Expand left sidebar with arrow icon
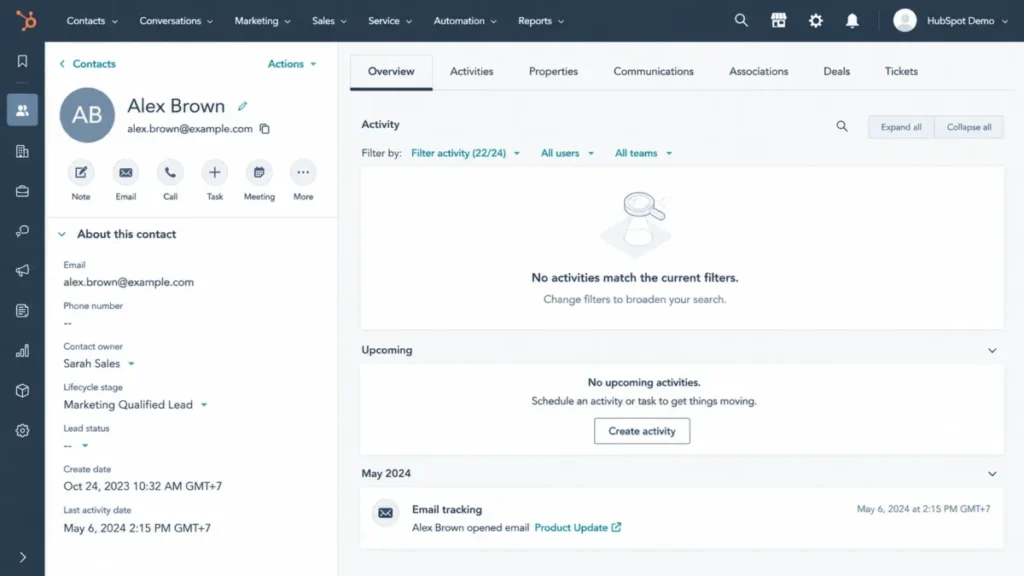This screenshot has width=1024, height=576. 22,557
